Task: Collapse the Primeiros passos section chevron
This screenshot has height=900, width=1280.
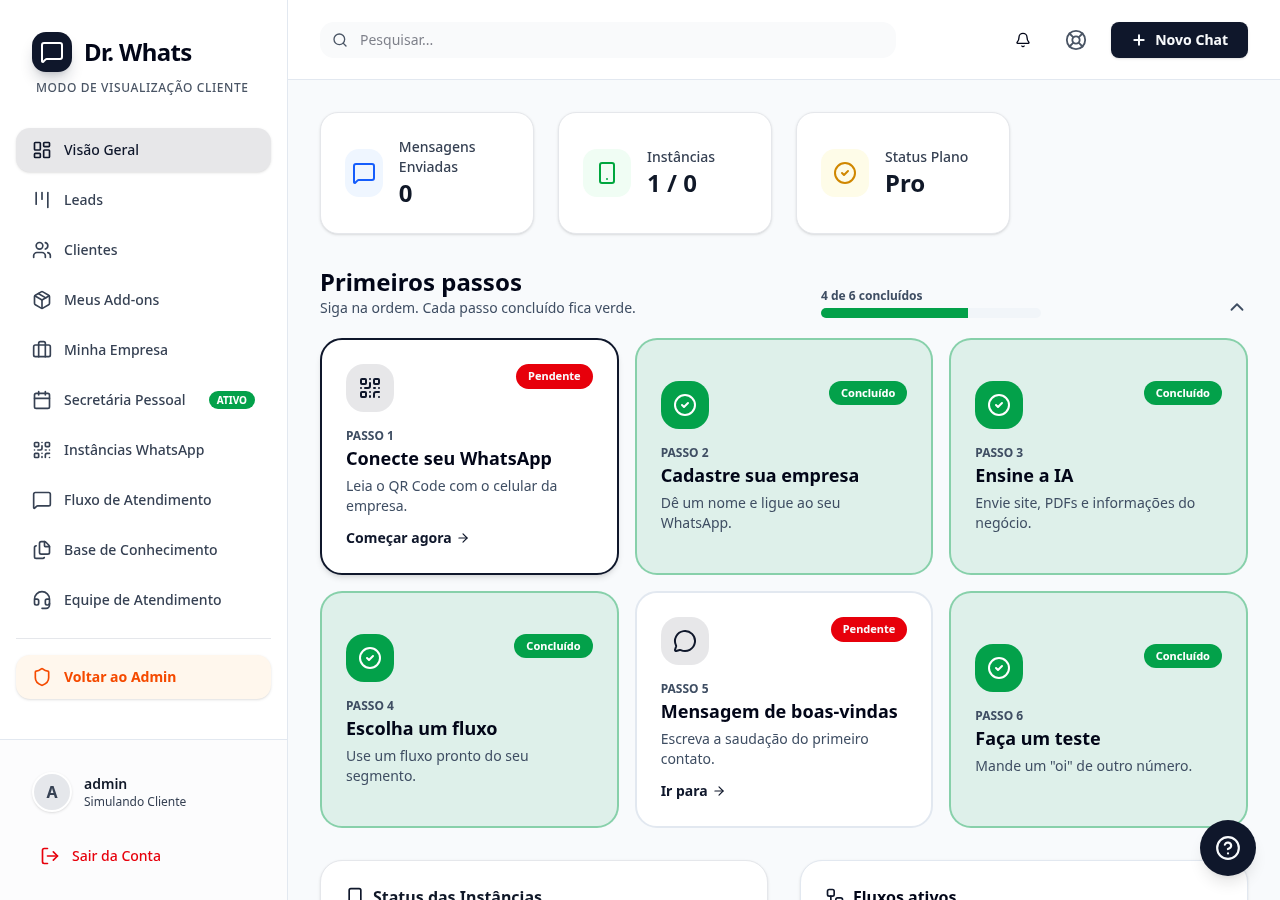Action: click(x=1237, y=307)
